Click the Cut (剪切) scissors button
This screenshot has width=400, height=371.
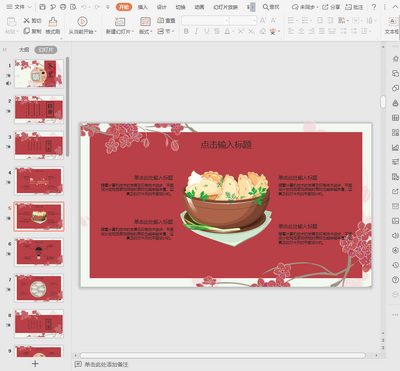[32, 21]
